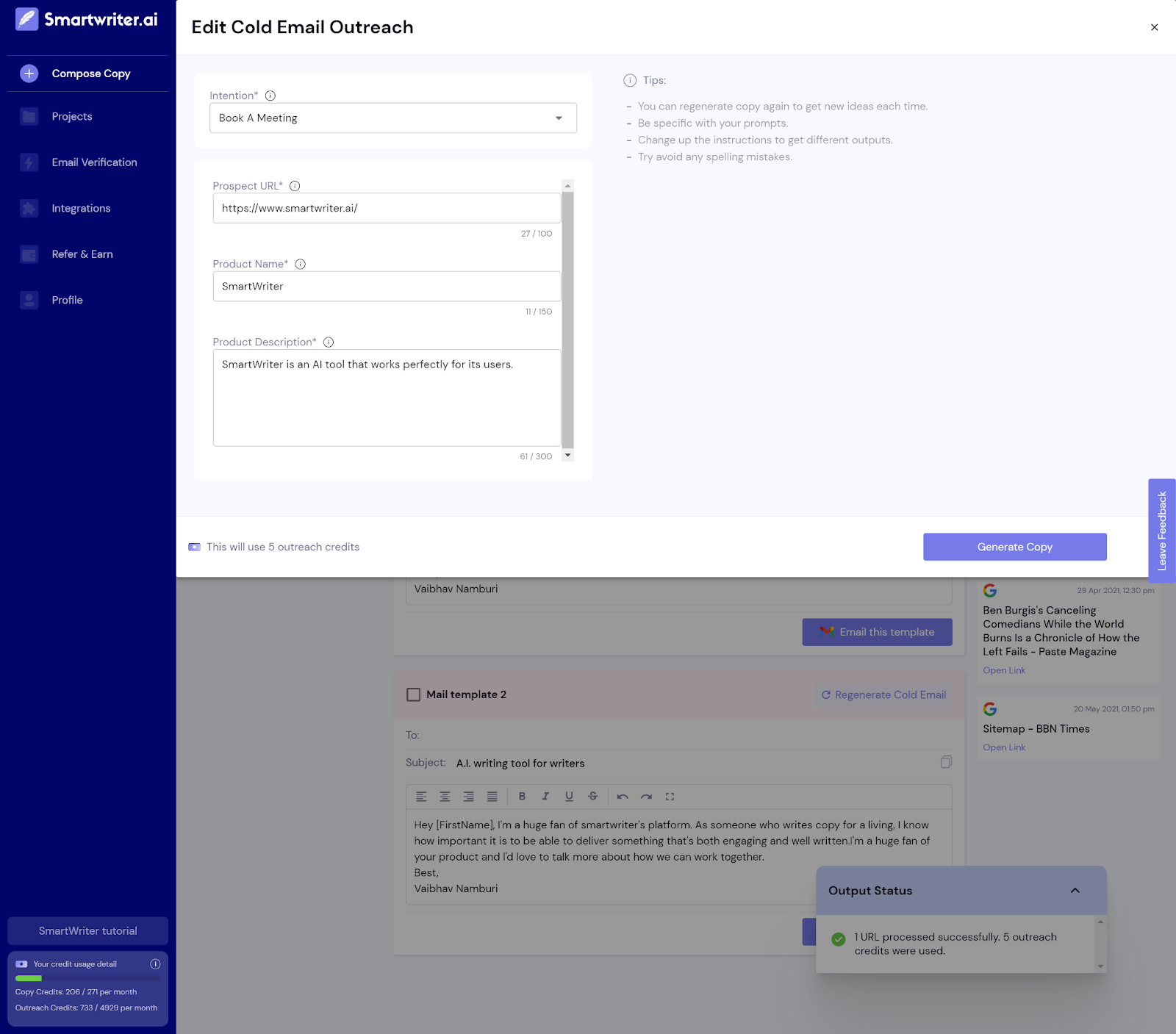
Task: Click the form scrollbar up arrow
Action: (x=567, y=186)
